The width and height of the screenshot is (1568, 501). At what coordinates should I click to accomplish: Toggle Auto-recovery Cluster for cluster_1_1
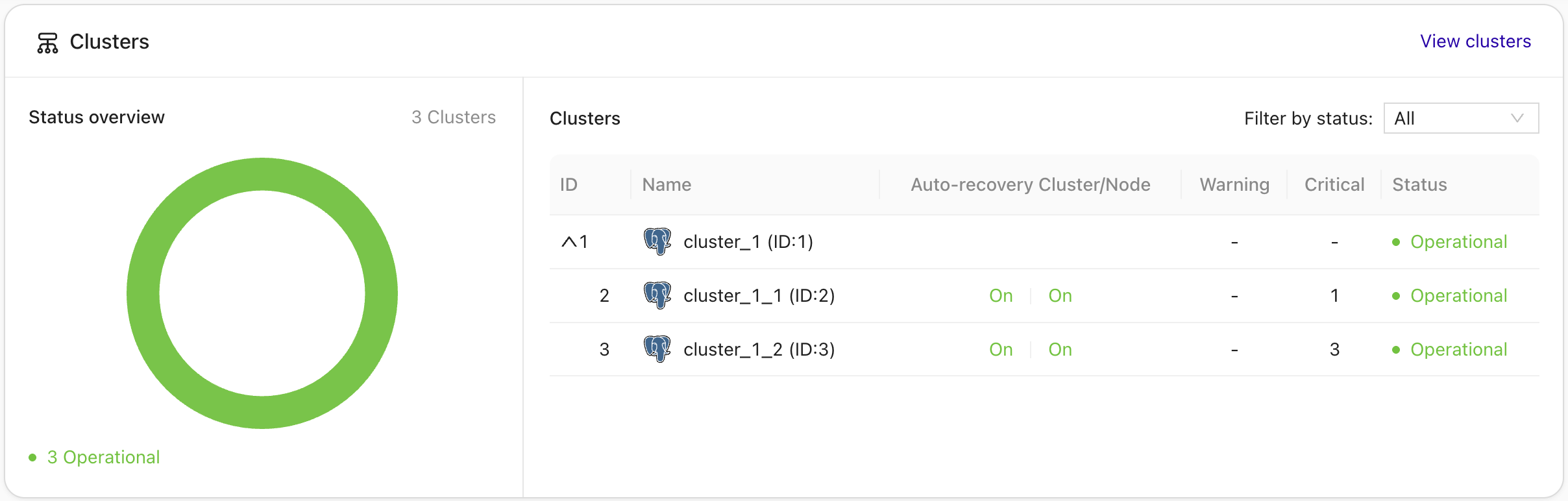(x=1000, y=295)
